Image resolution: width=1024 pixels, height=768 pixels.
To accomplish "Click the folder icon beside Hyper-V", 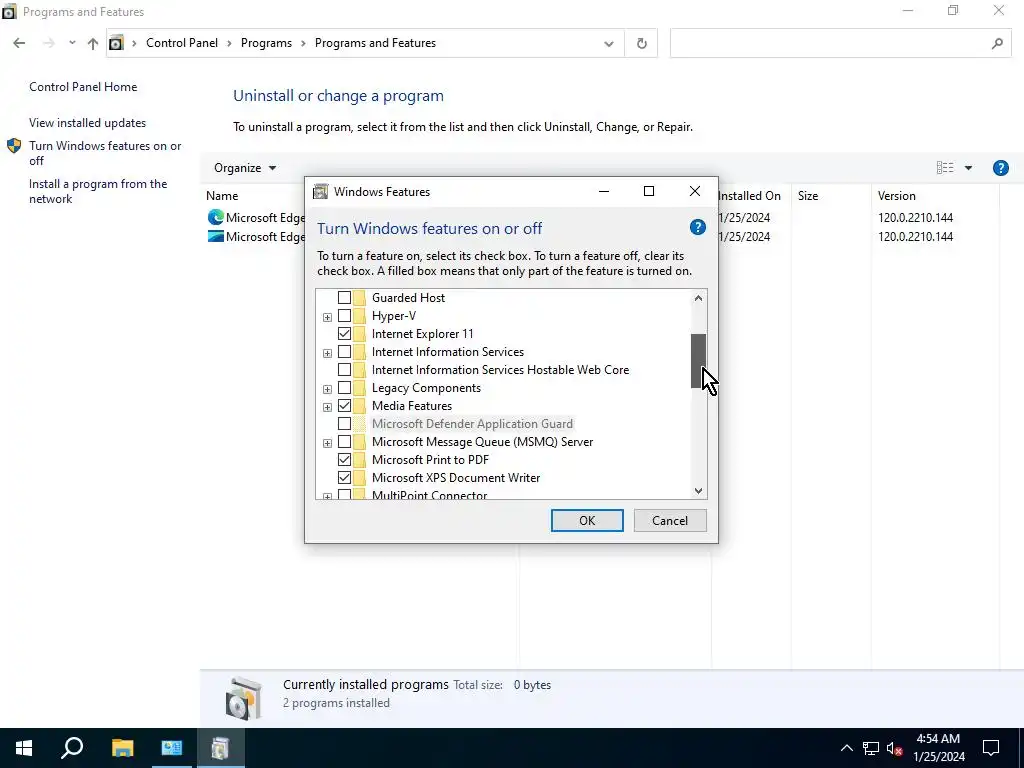I will click(x=360, y=316).
